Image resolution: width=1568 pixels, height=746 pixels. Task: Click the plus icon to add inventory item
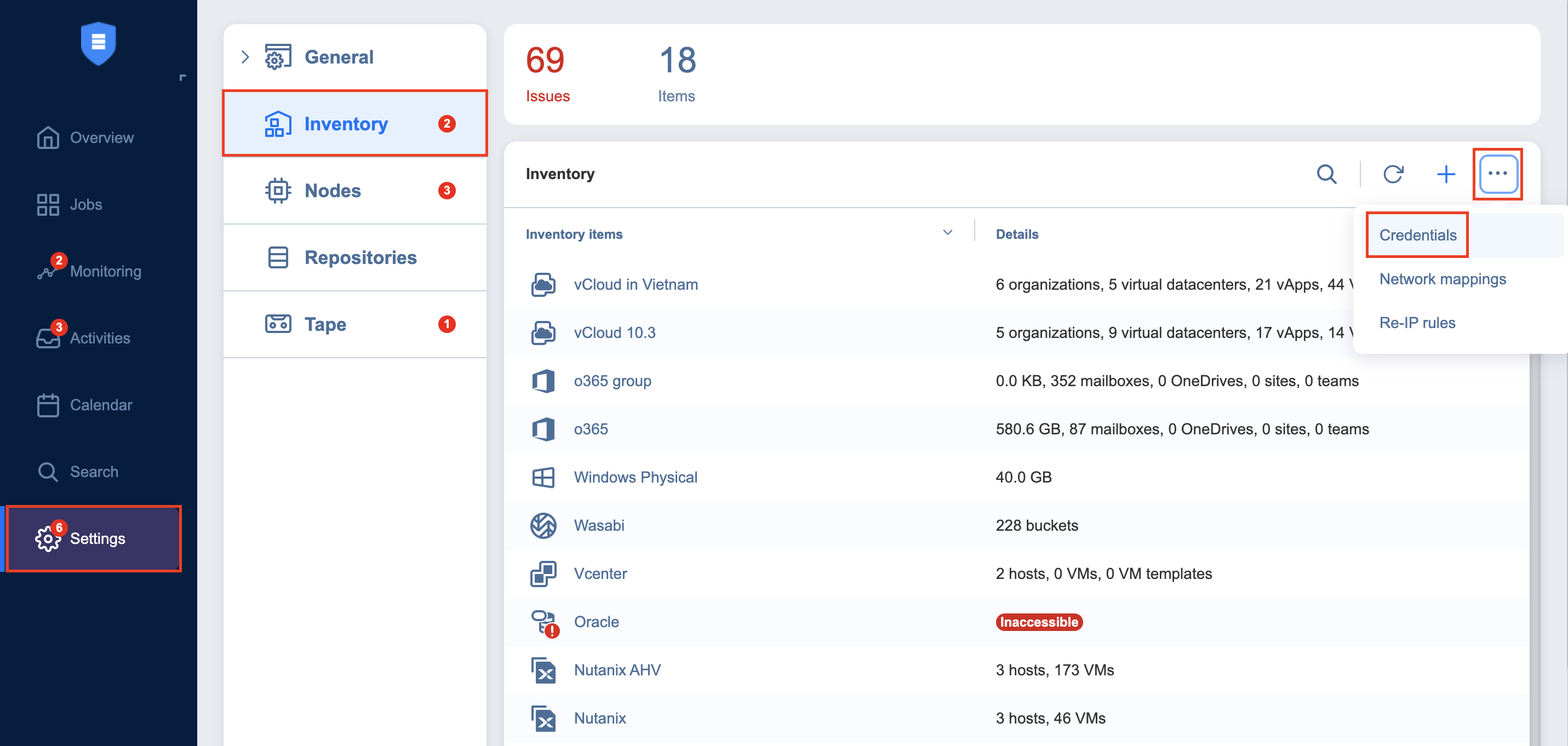point(1446,174)
